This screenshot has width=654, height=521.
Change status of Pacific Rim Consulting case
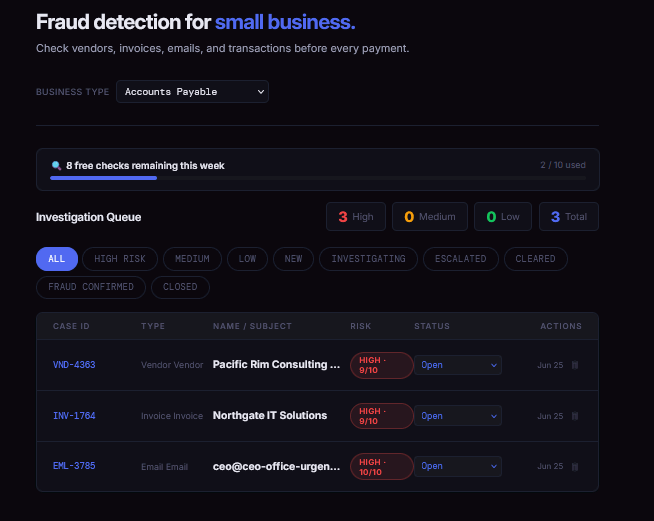458,365
